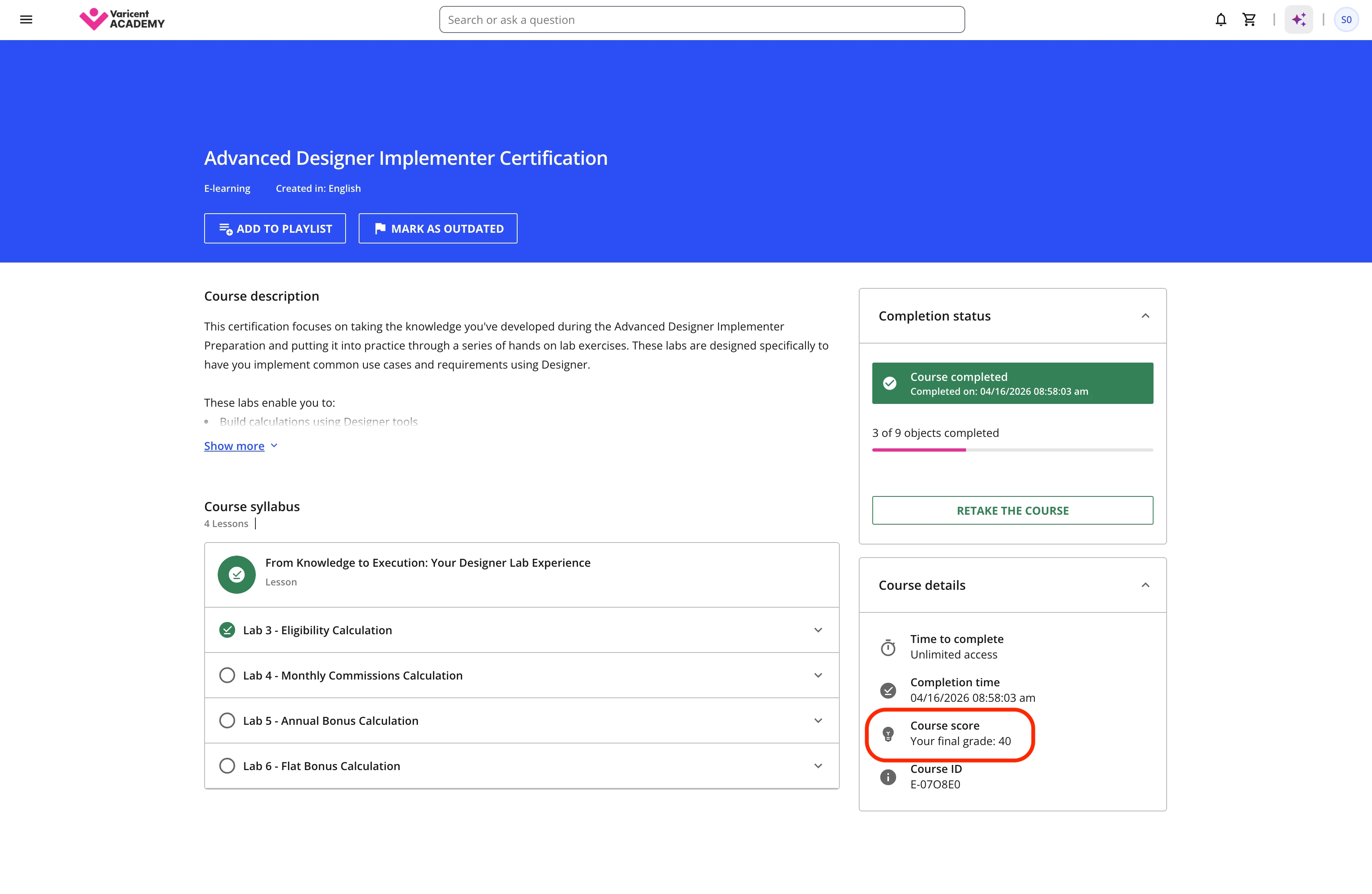Open the AI sparkle assistant
Viewport: 1372px width, 894px height.
pos(1298,19)
